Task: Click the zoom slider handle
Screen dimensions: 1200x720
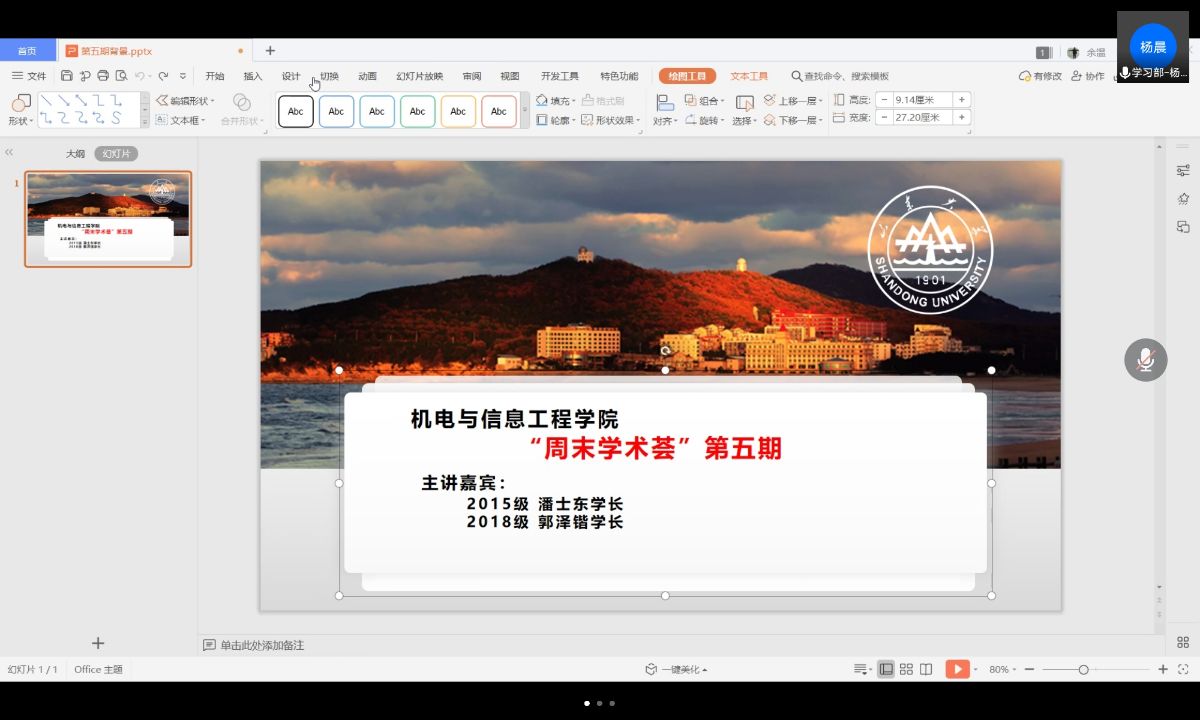Action: 1083,669
